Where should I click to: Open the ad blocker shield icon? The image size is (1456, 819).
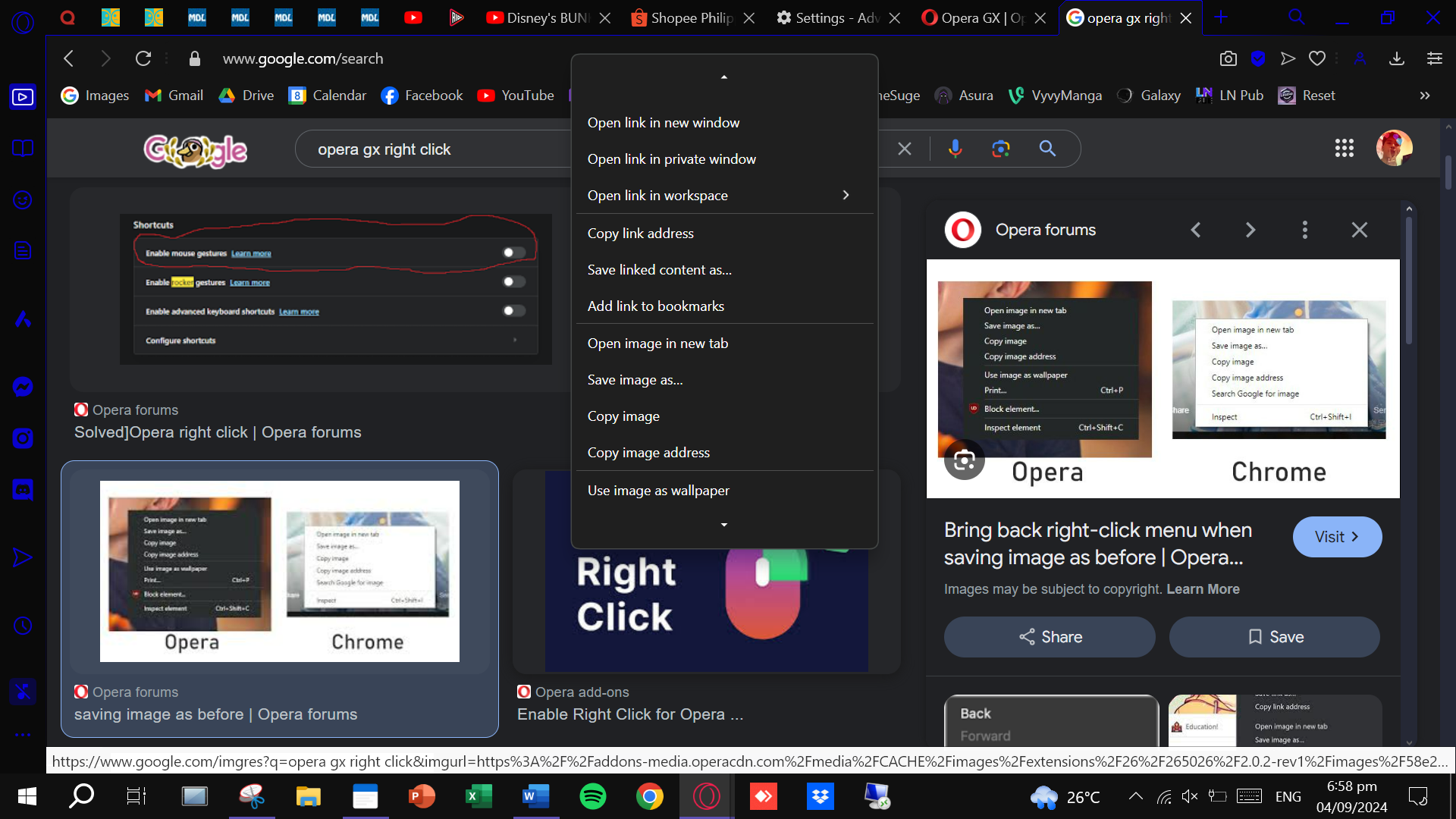pyautogui.click(x=1258, y=58)
